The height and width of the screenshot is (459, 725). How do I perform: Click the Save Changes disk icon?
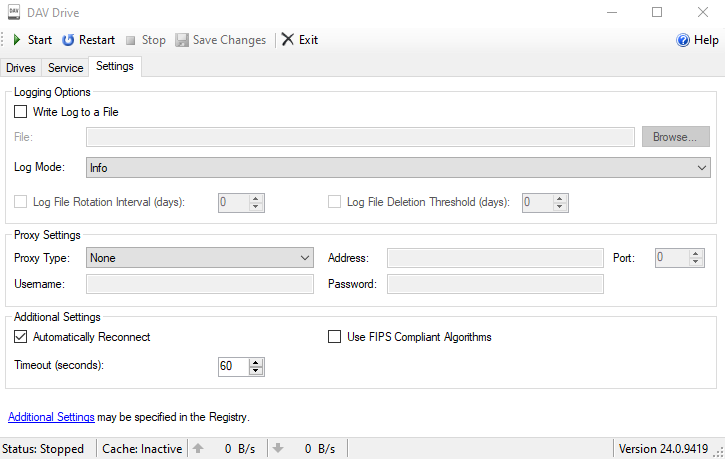point(182,40)
